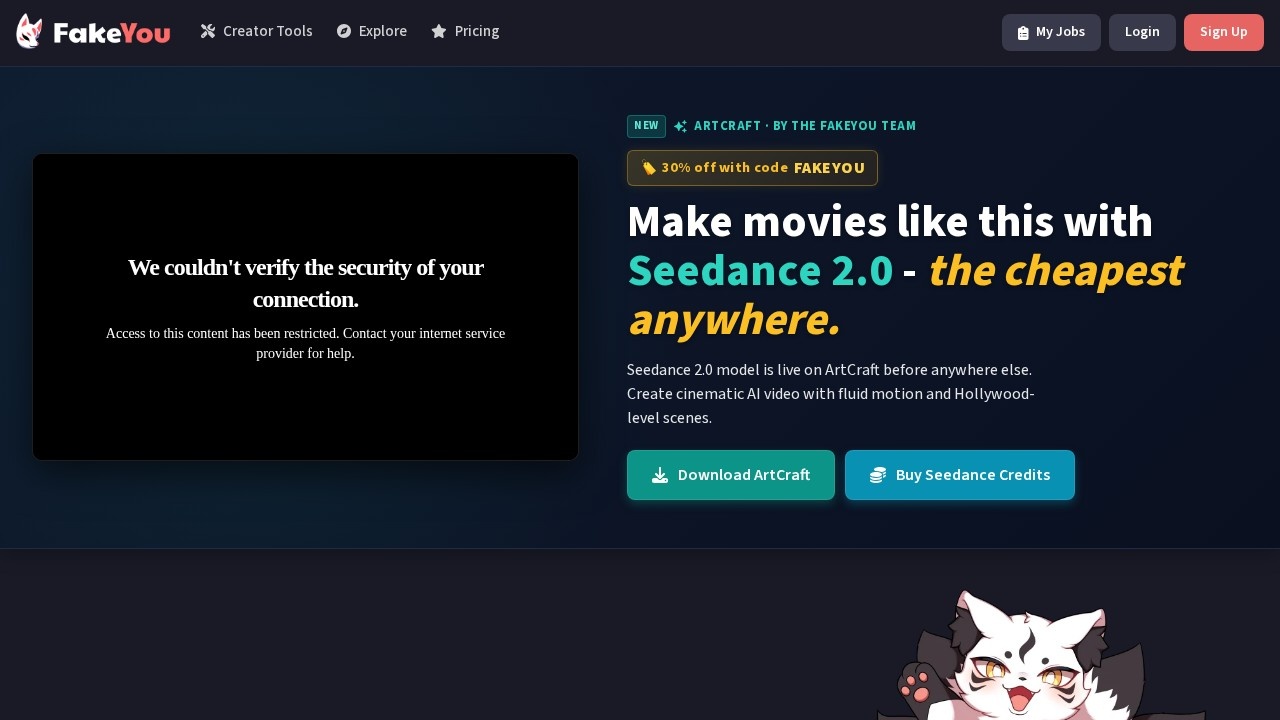This screenshot has height=720, width=1280.
Task: Click the Seedance 2.0 description paragraph
Action: 831,394
